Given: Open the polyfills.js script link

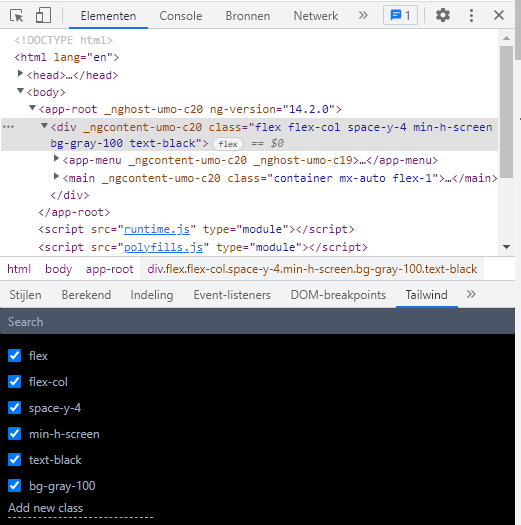Looking at the screenshot, I should 163,247.
